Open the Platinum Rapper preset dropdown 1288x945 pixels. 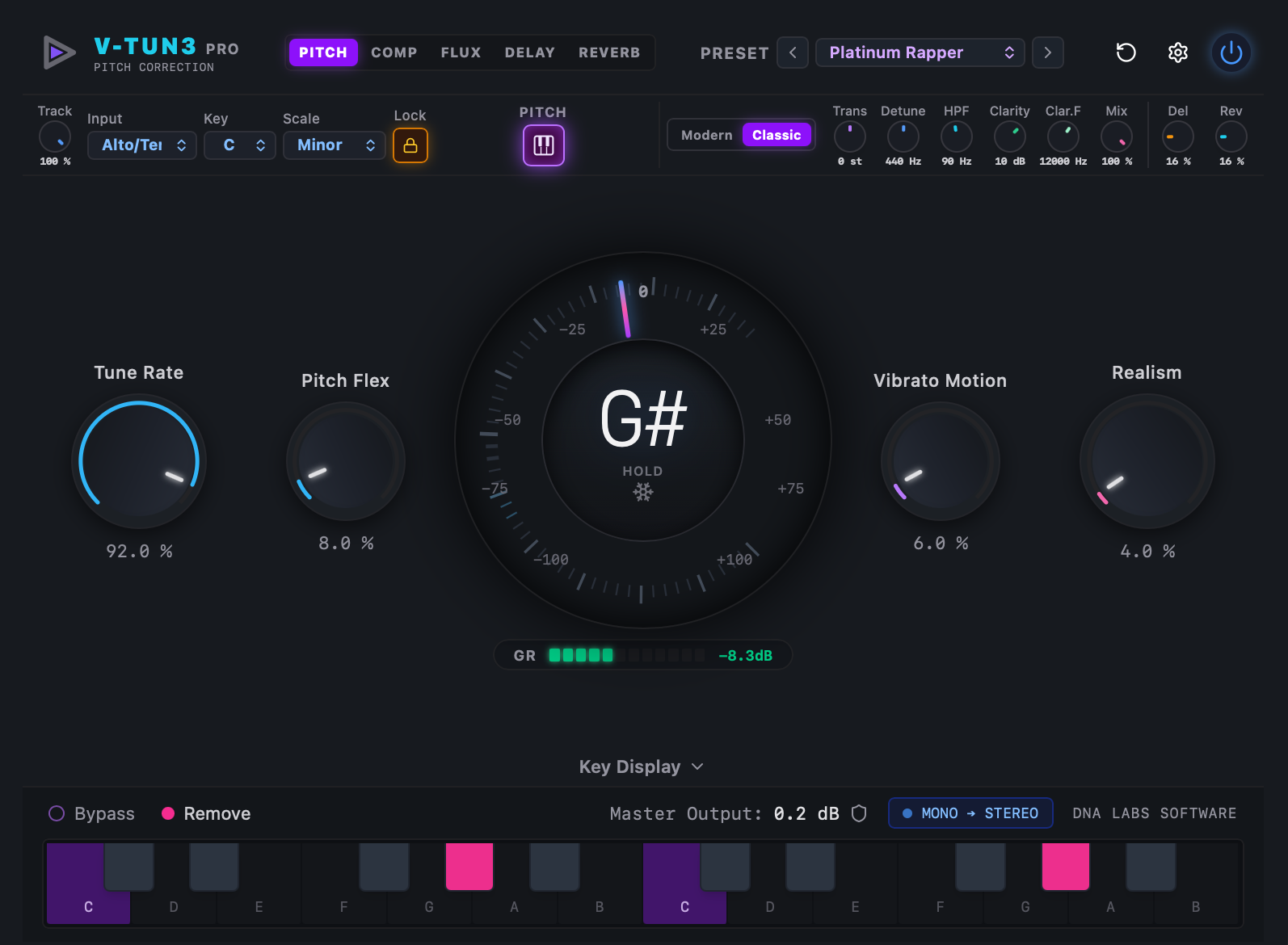pos(920,52)
